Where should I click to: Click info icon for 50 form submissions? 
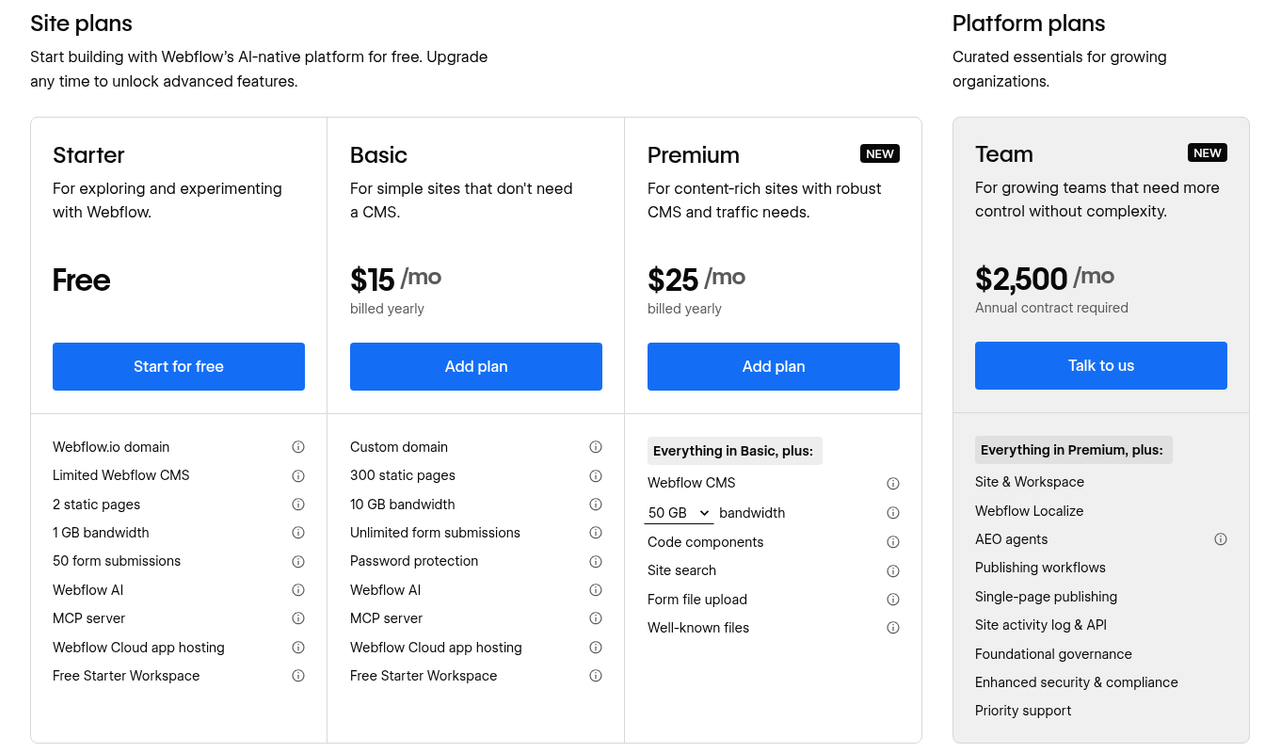298,562
